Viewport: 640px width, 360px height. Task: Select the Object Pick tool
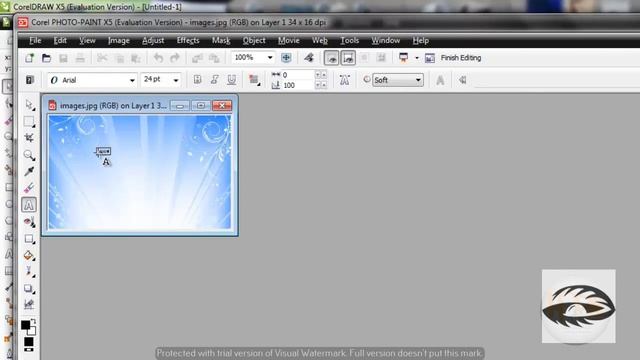[x=29, y=105]
